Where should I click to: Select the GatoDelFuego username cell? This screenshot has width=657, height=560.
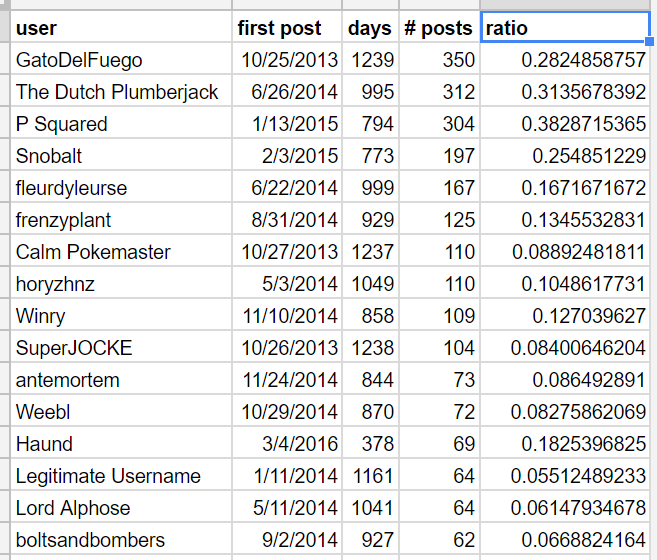120,60
